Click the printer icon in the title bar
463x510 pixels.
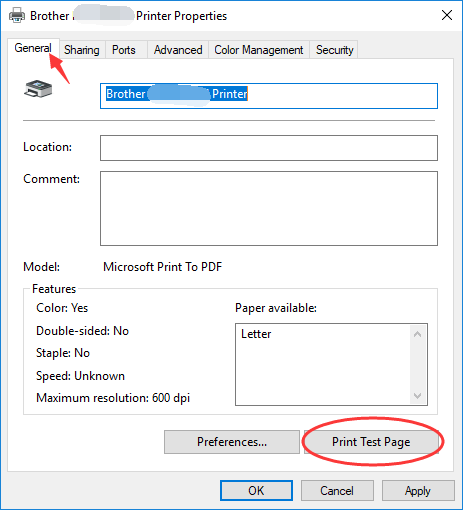click(17, 15)
